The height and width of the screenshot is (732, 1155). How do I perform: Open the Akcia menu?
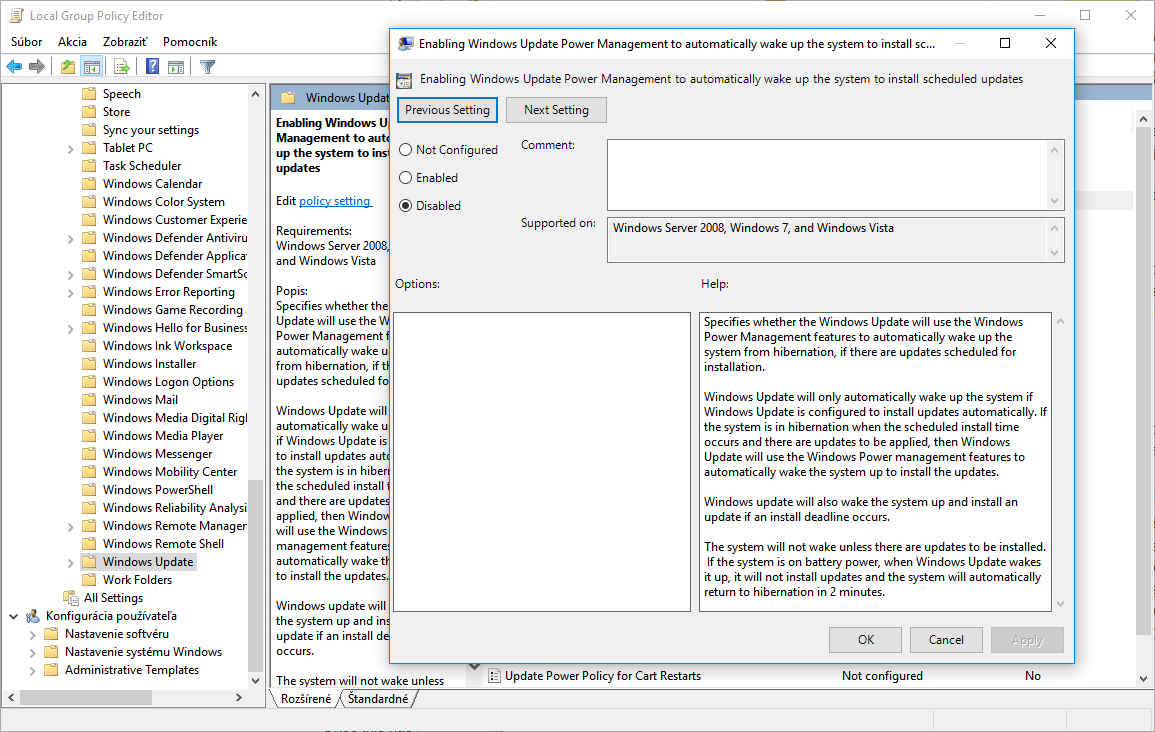[72, 42]
